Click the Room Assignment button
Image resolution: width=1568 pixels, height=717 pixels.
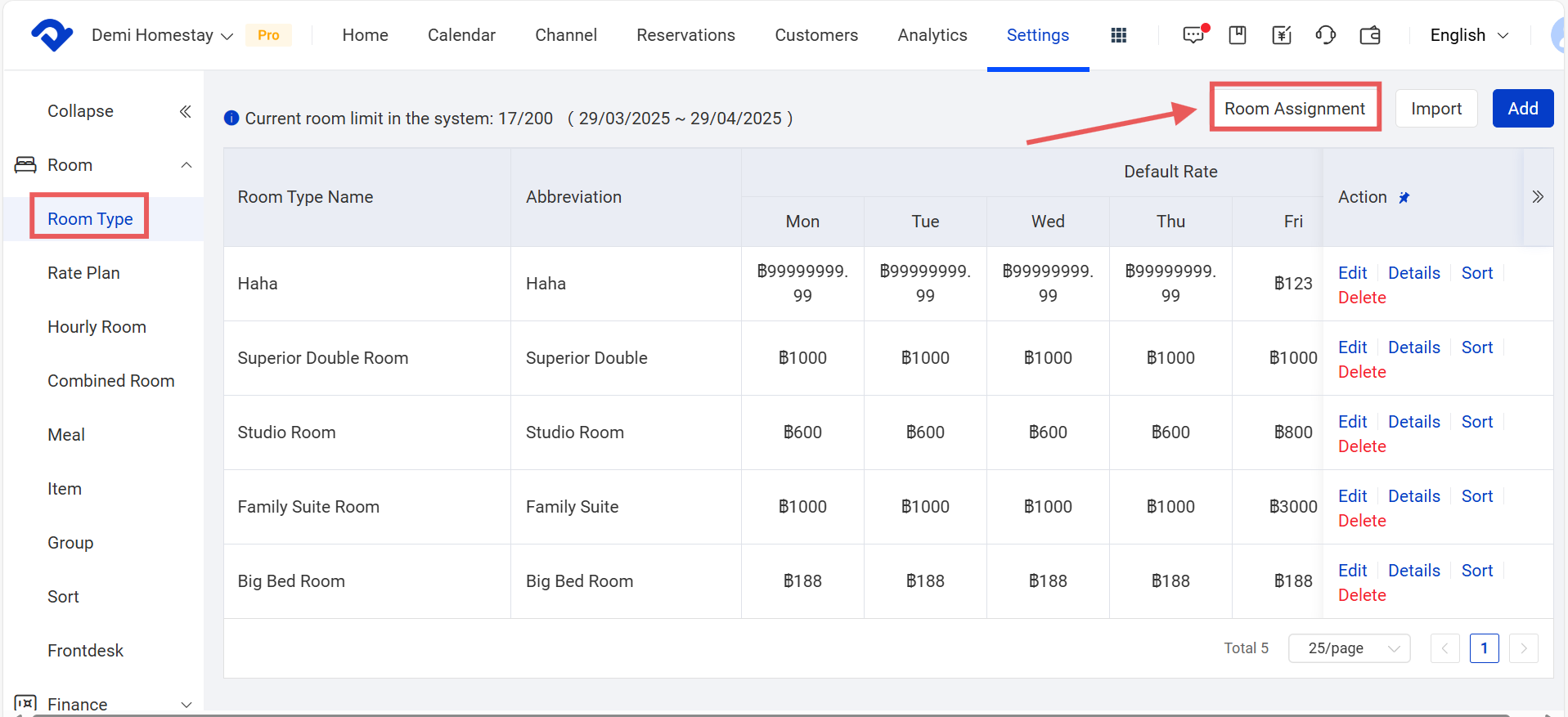[x=1294, y=109]
